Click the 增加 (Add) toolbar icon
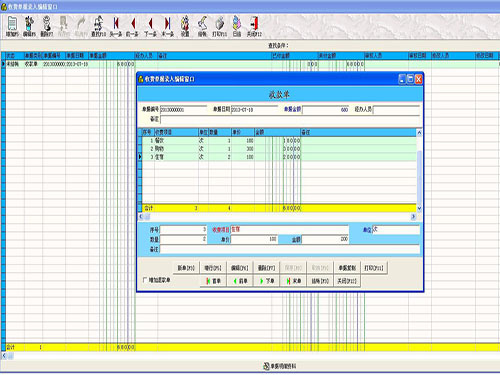This screenshot has height=375, width=500. [12, 26]
